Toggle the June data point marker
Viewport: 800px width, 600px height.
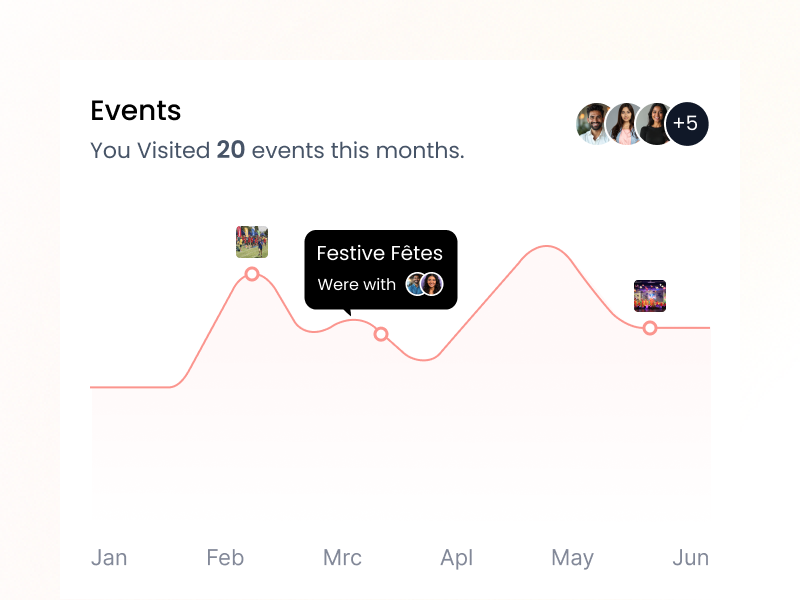coord(649,327)
